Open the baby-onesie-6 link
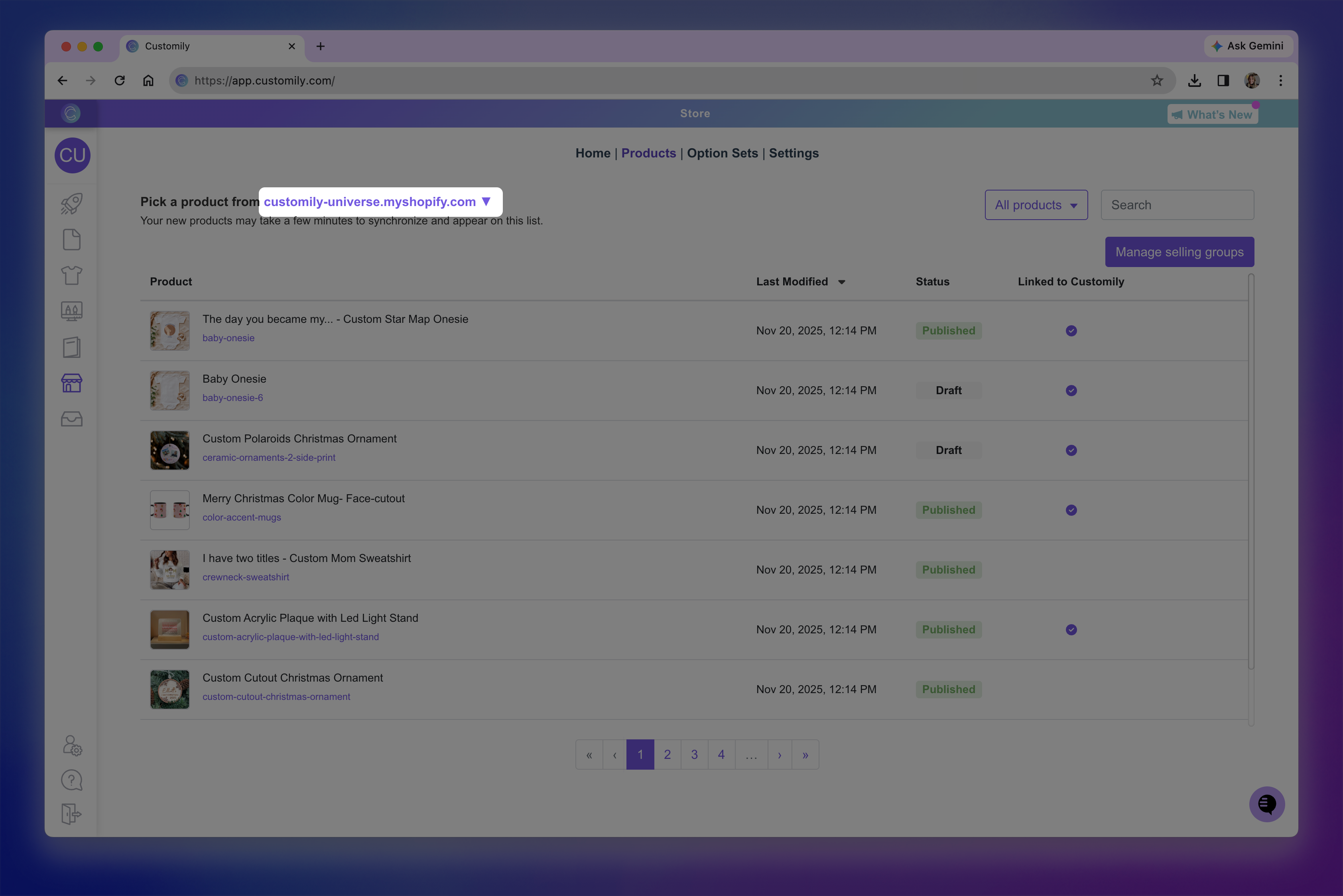The height and width of the screenshot is (896, 1343). (233, 398)
